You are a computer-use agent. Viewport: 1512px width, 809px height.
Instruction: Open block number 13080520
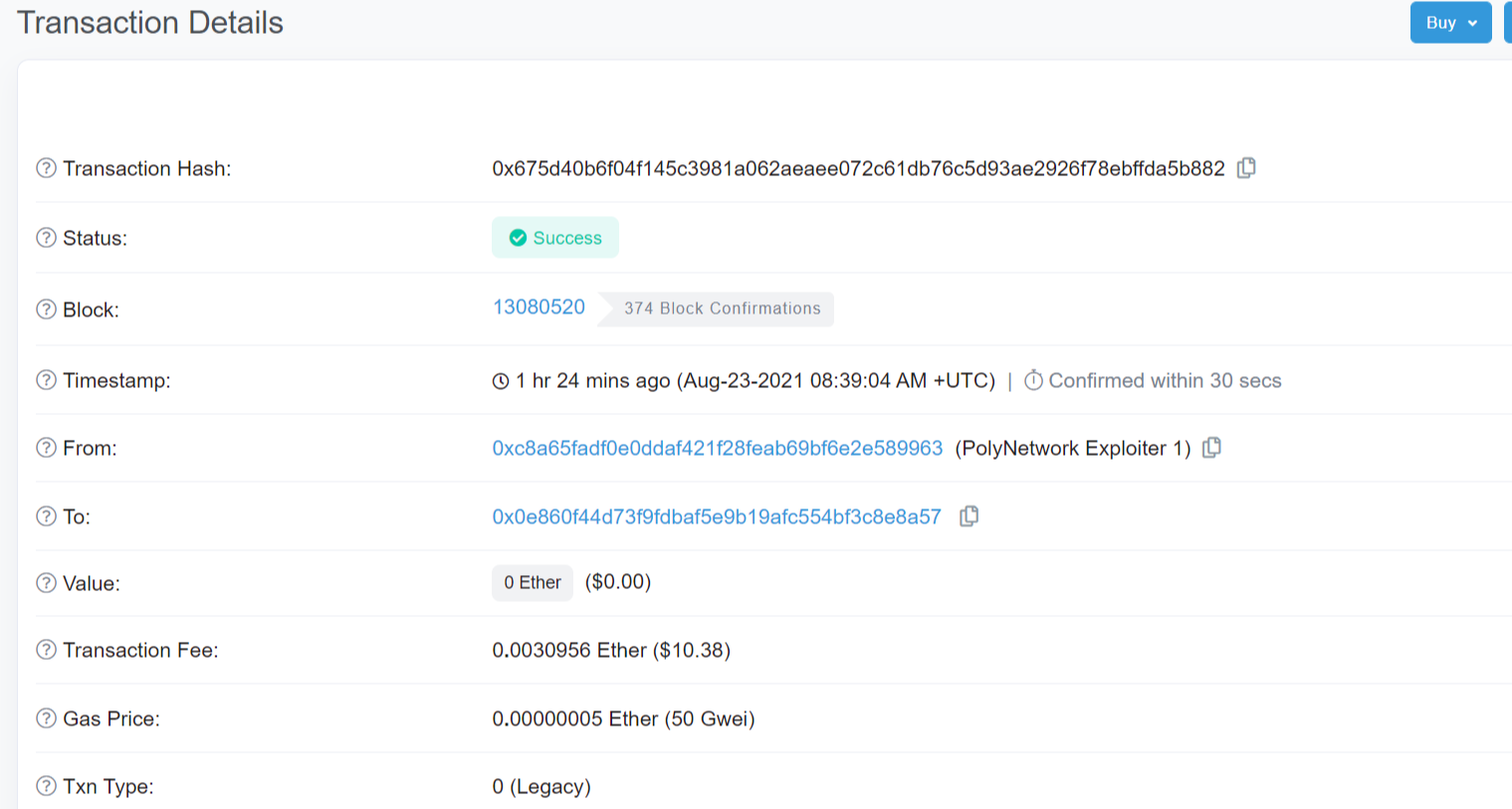tap(539, 307)
